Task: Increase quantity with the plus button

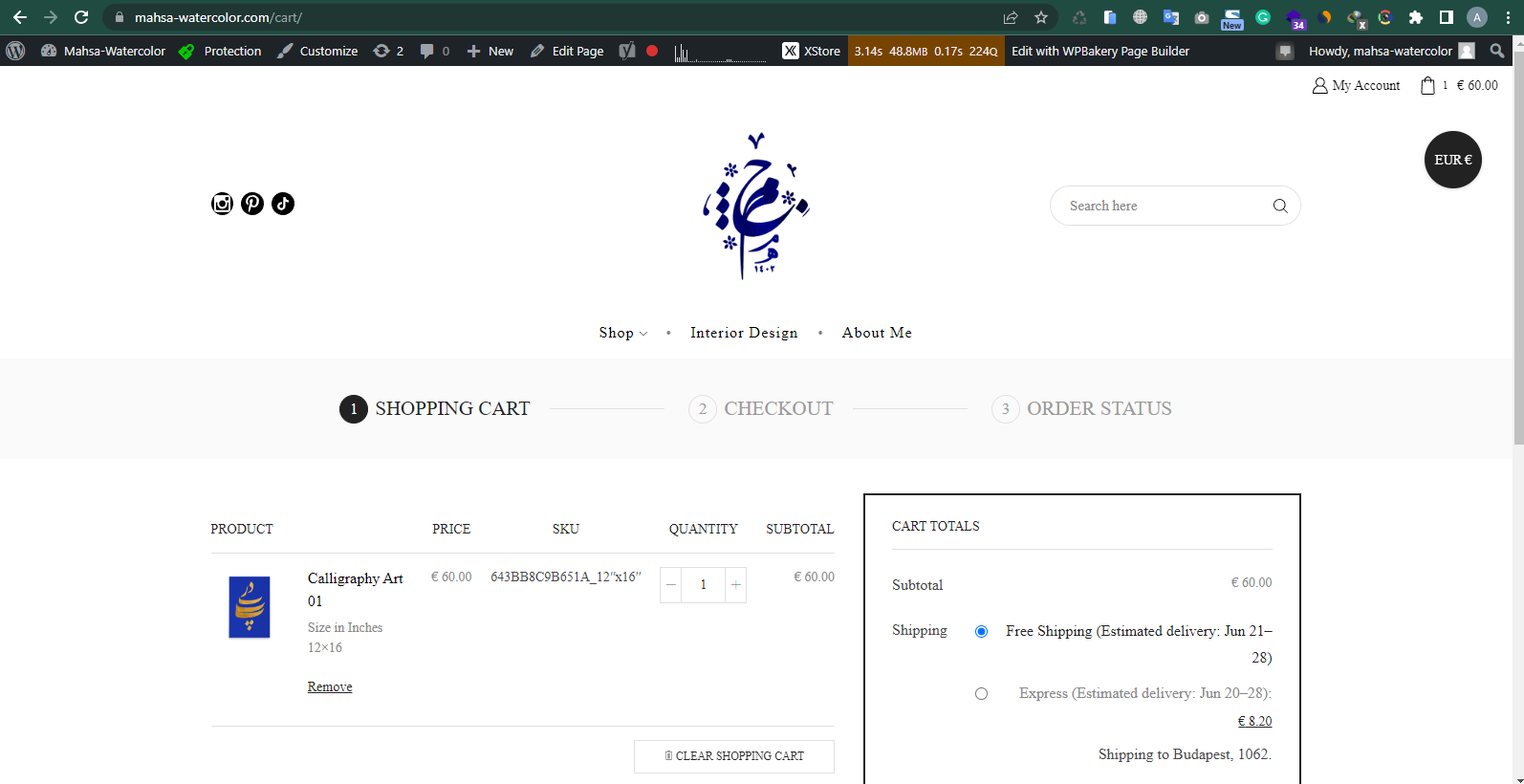Action: click(x=735, y=584)
